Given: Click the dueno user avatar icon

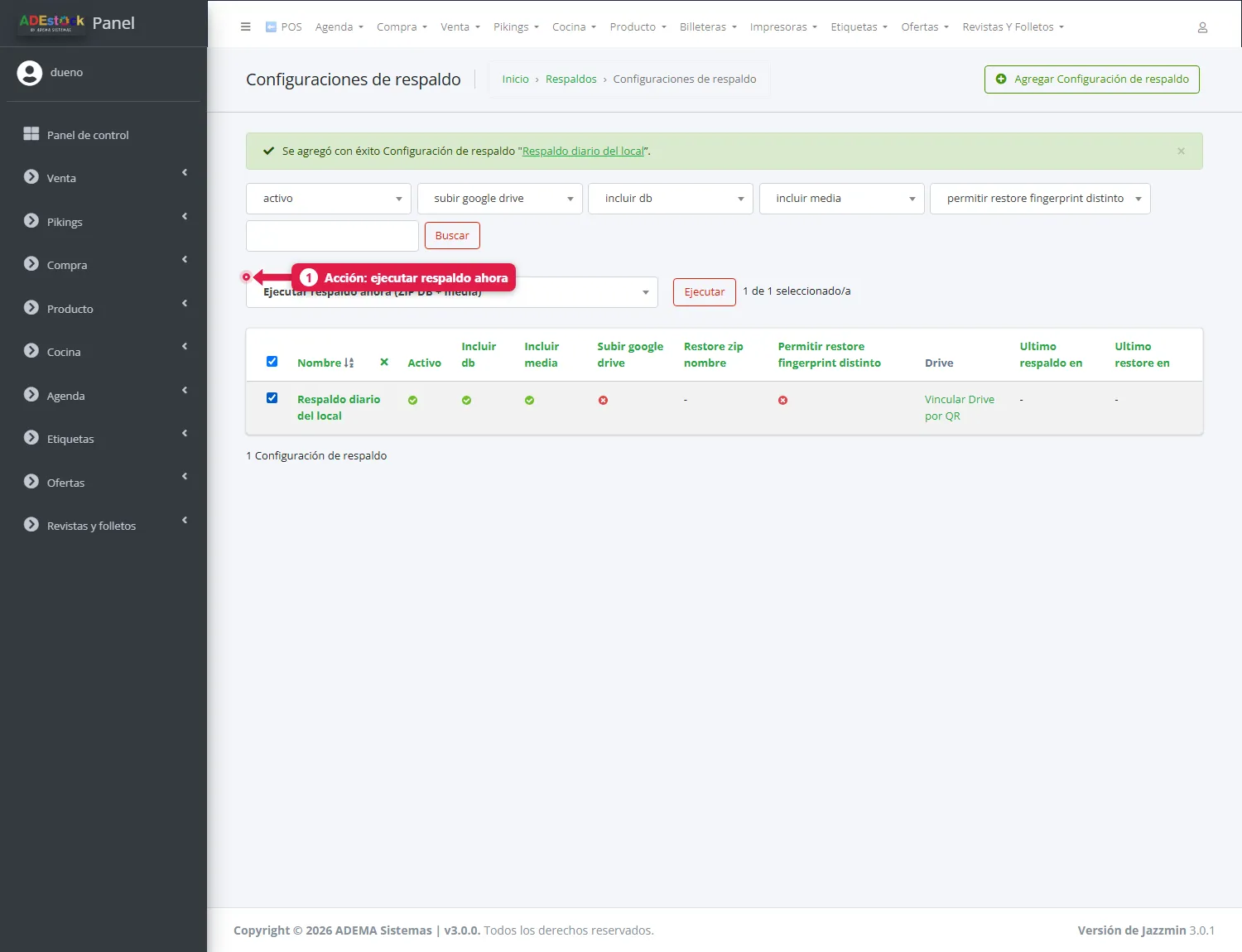Looking at the screenshot, I should [30, 73].
